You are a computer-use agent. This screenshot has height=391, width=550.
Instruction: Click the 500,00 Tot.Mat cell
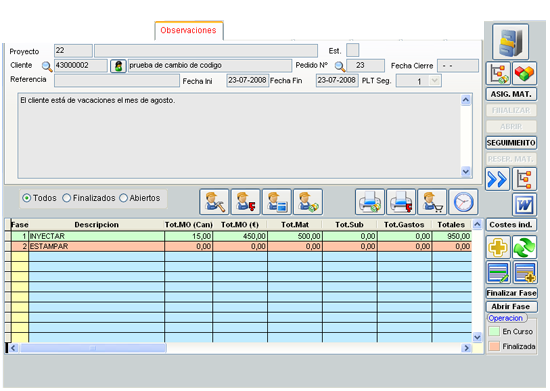(x=295, y=236)
